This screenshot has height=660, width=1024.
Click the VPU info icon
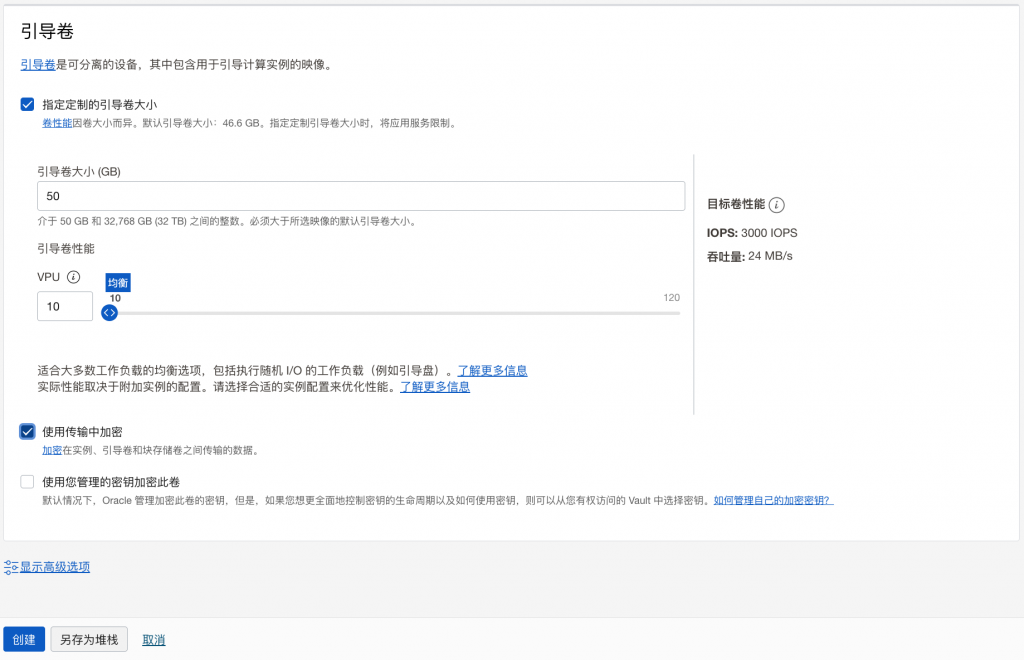(x=73, y=277)
